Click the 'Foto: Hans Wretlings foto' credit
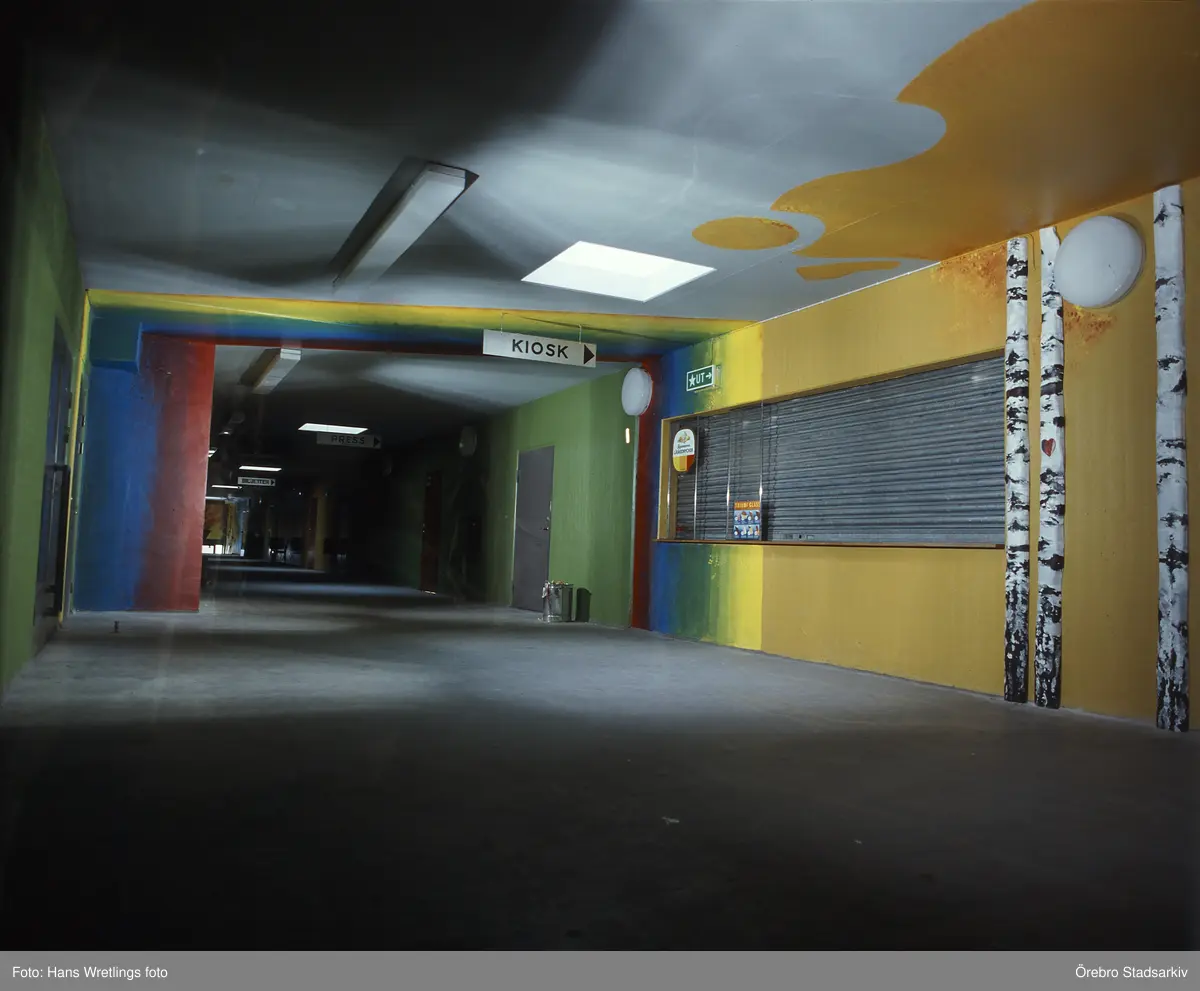The width and height of the screenshot is (1200, 991). tap(90, 972)
